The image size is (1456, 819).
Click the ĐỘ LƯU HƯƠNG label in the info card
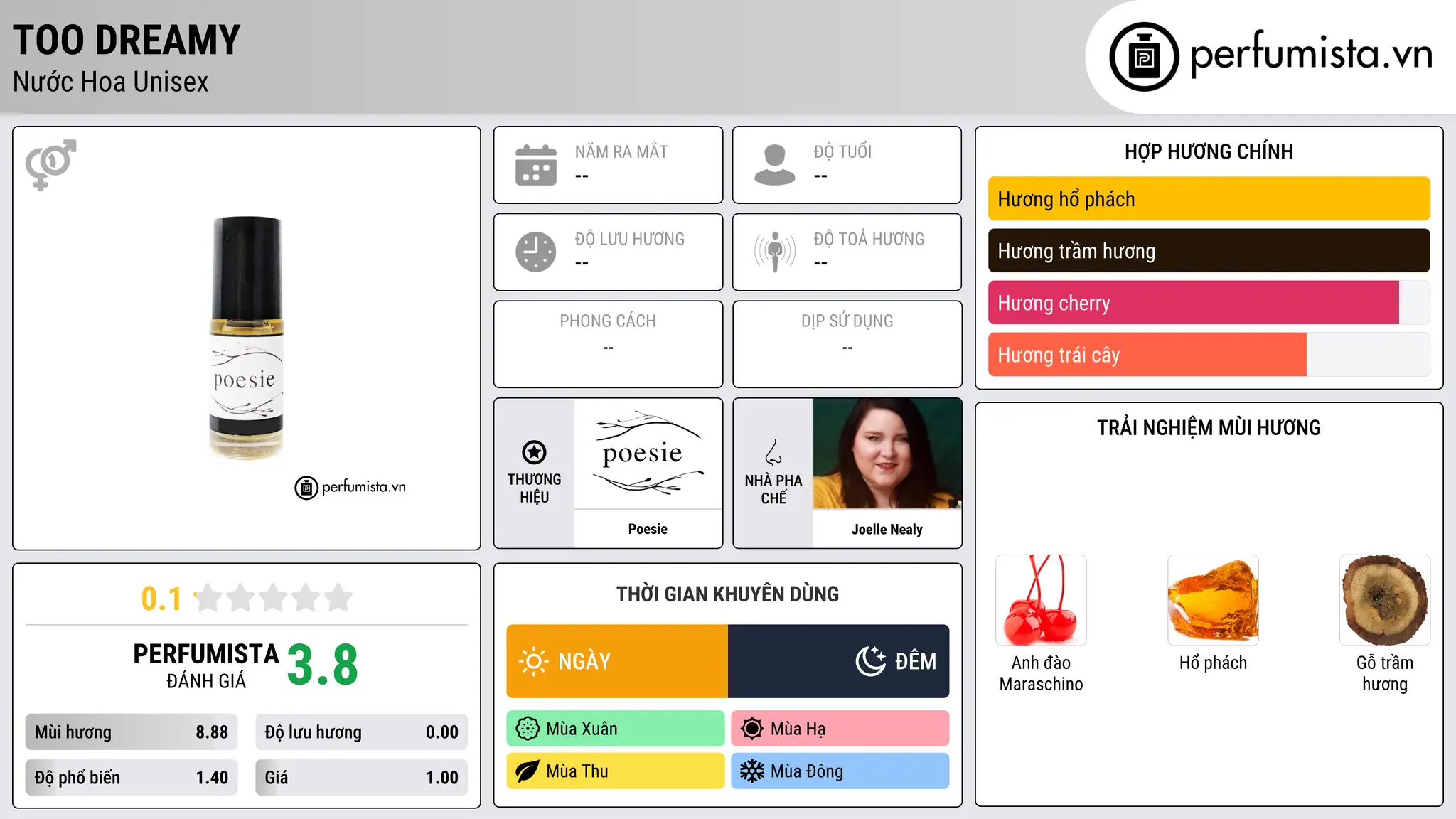pos(629,240)
